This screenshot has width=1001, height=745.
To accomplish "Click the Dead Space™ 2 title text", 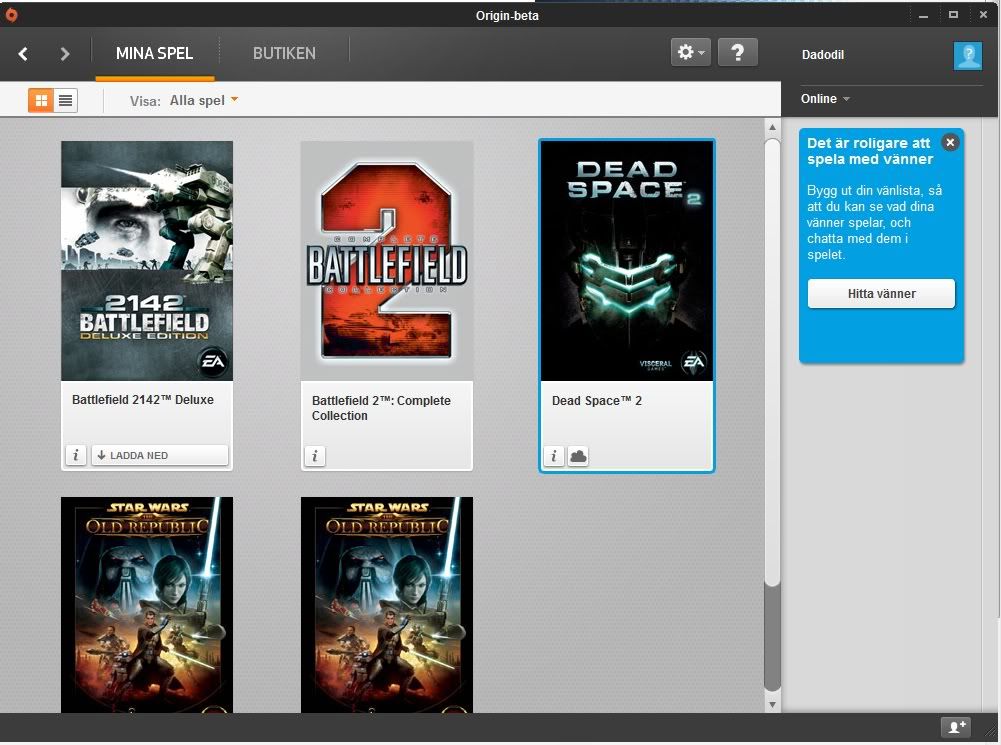I will point(597,401).
